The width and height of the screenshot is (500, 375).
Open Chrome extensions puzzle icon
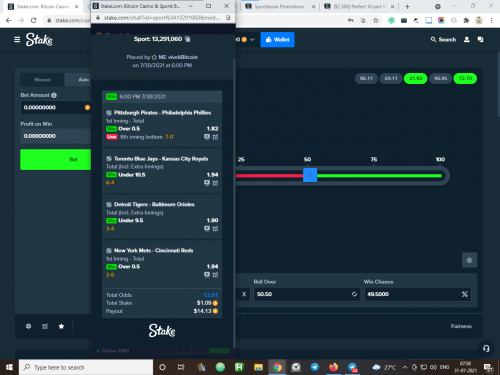click(x=466, y=20)
